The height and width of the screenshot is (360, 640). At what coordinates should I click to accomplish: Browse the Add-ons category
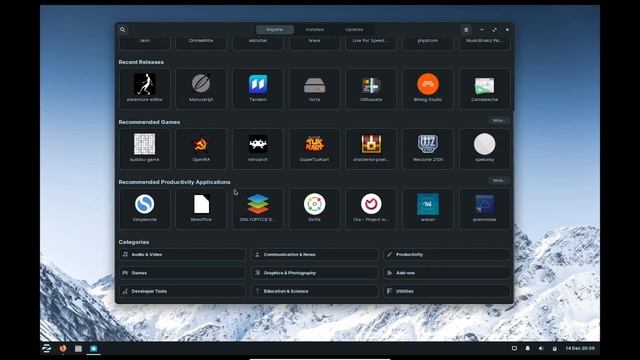(447, 273)
